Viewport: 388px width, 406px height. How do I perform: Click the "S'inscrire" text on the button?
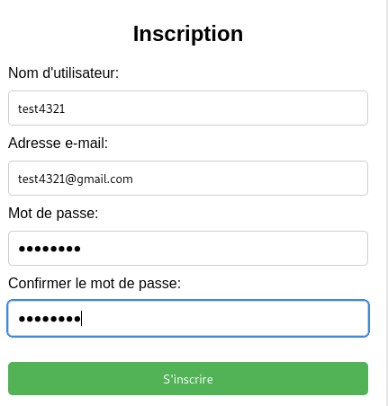pyautogui.click(x=188, y=379)
